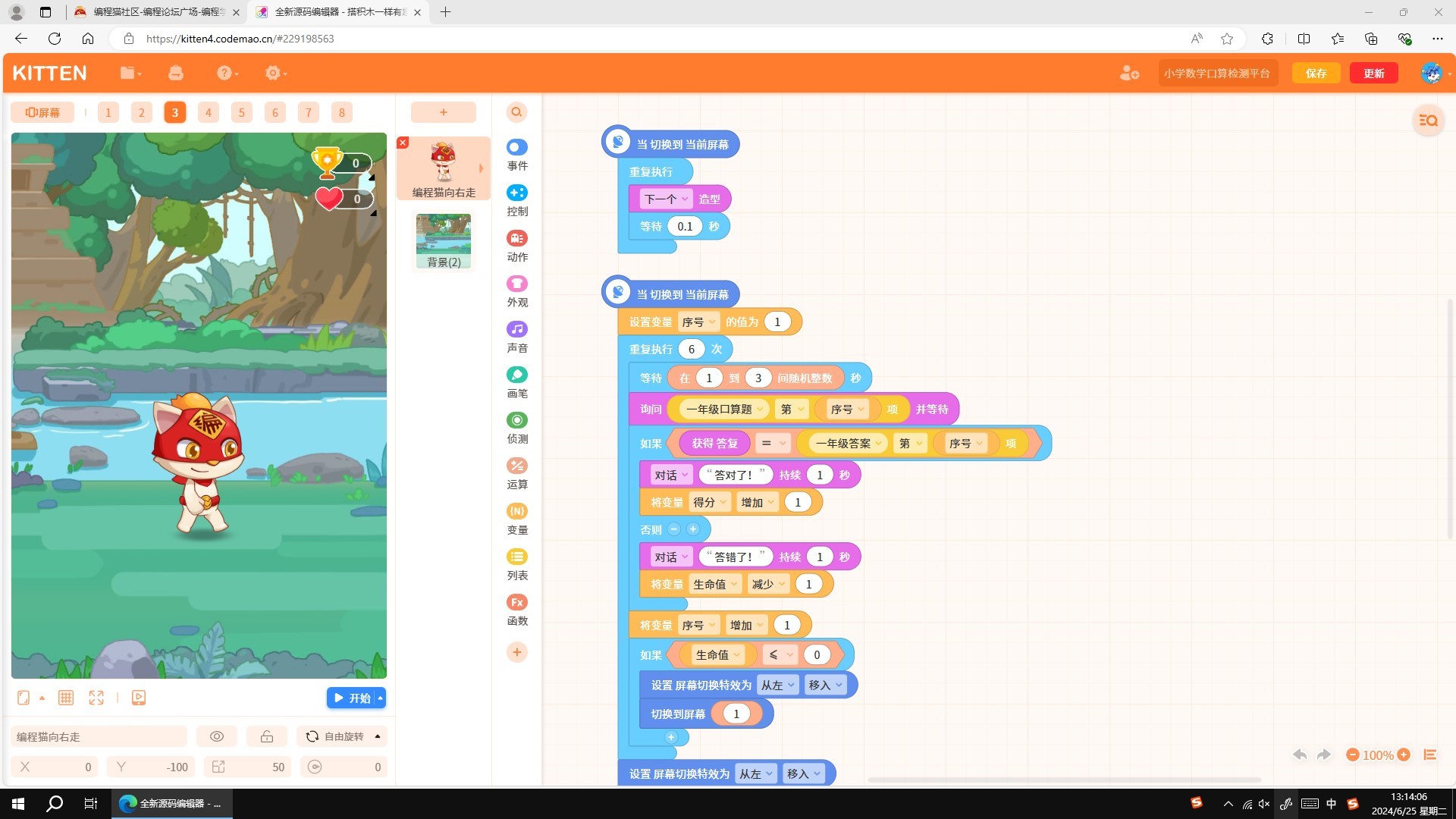Screen dimensions: 1456x819
Task: Open the 一年级答案 list dropdown
Action: click(x=849, y=444)
